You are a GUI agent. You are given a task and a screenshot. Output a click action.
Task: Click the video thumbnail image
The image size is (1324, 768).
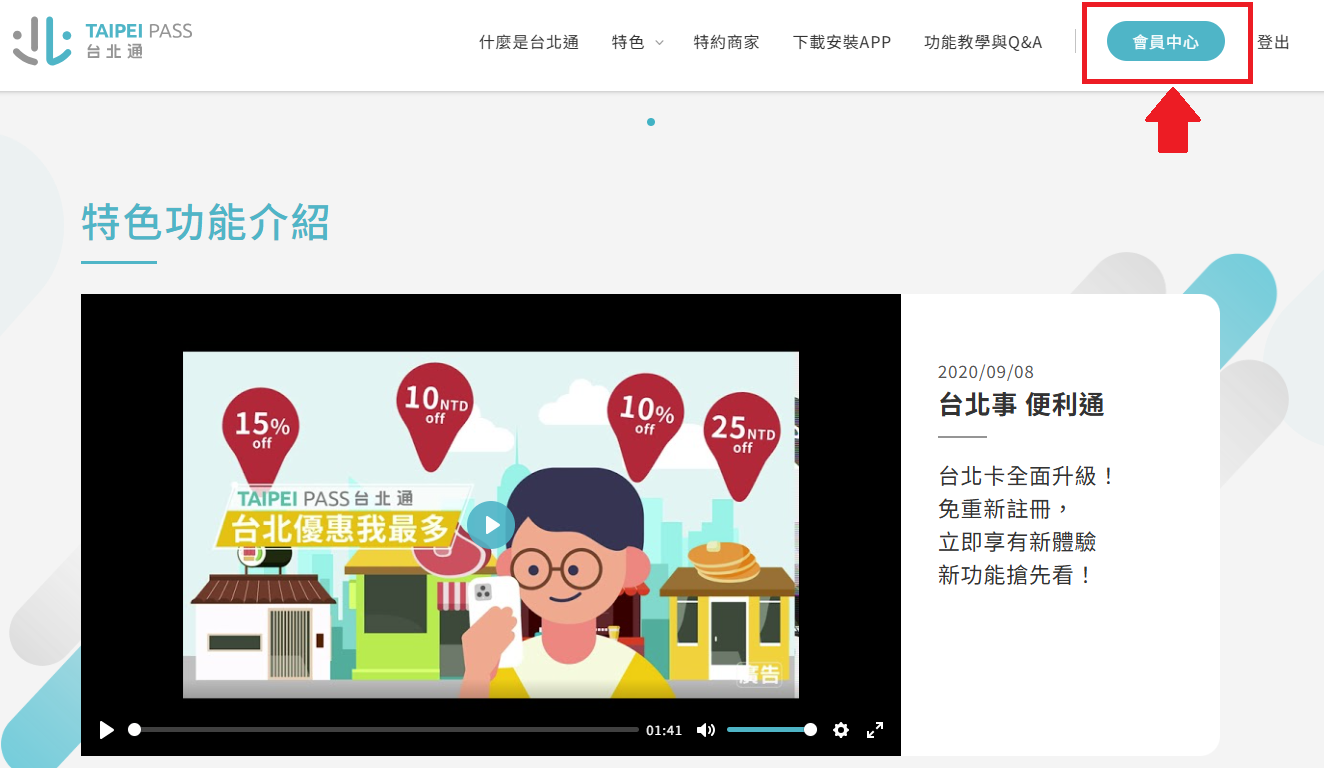pyautogui.click(x=491, y=525)
